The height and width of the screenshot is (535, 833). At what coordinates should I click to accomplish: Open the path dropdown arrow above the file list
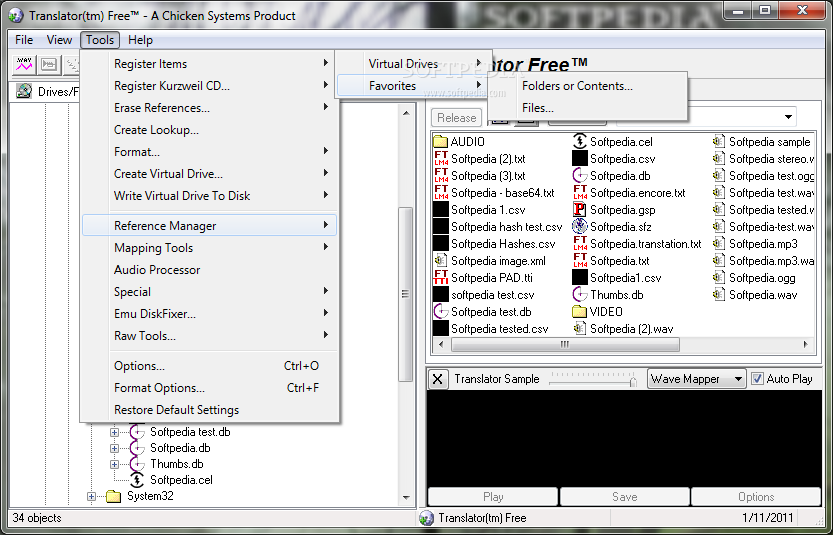[788, 117]
